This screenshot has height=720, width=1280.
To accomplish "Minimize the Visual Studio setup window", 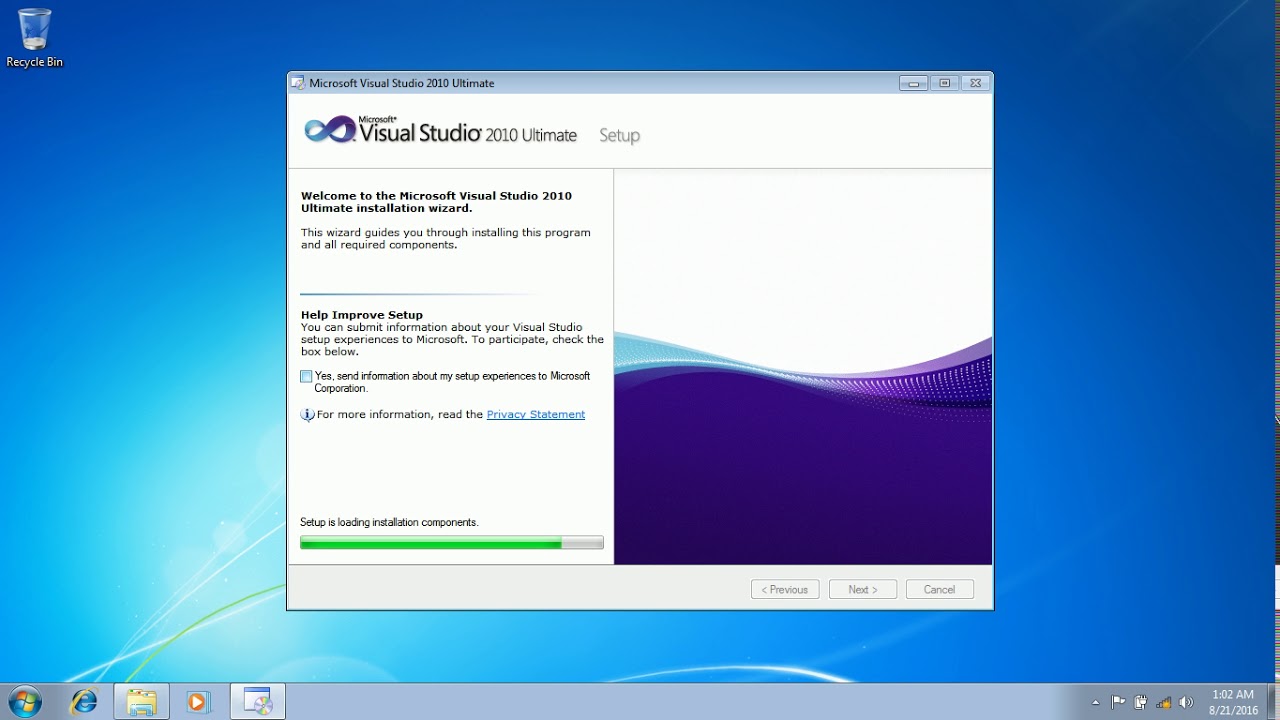I will click(x=913, y=83).
